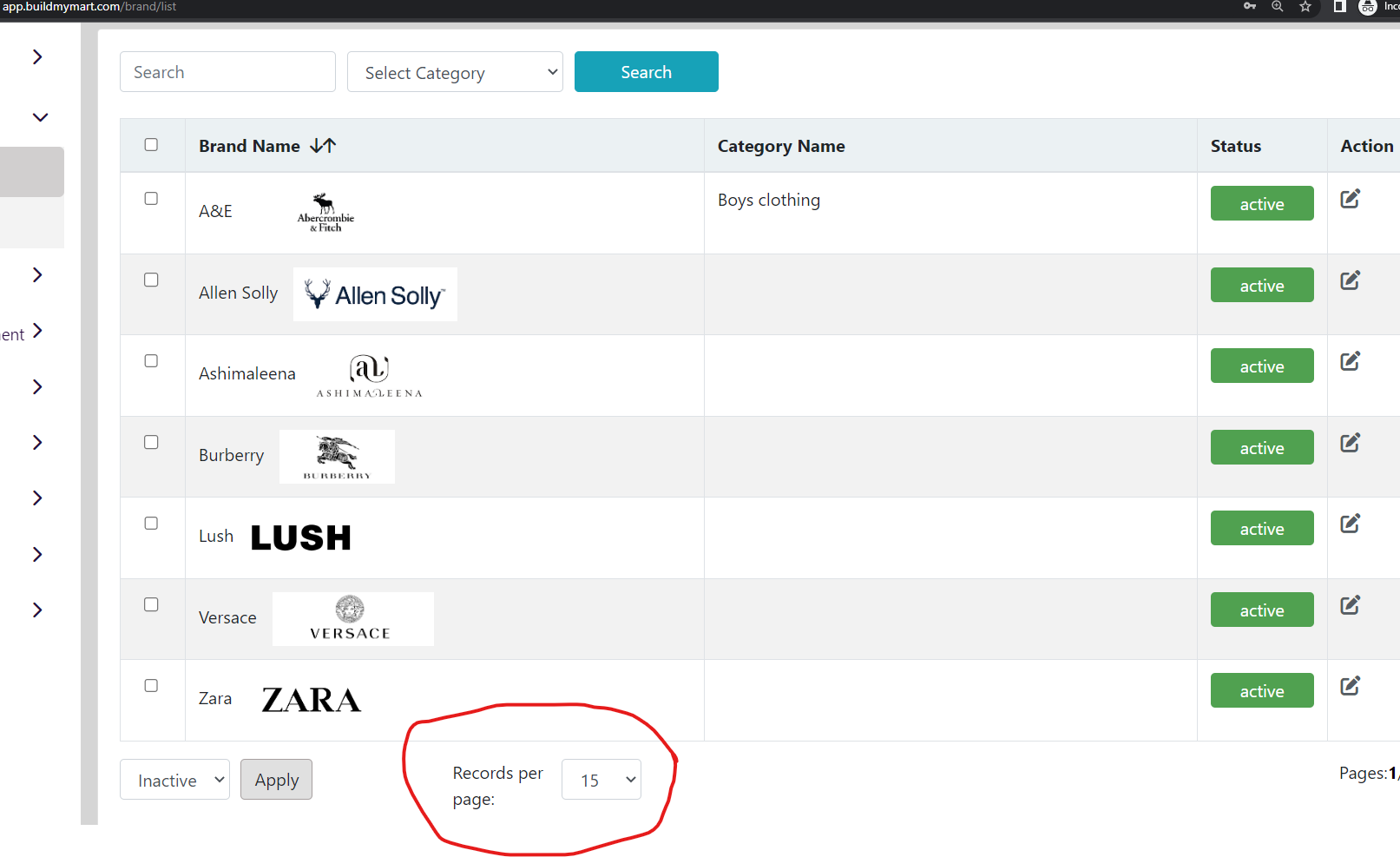Open the Abercrombie & Fitch logo image
The width and height of the screenshot is (1400, 857).
pyautogui.click(x=325, y=213)
